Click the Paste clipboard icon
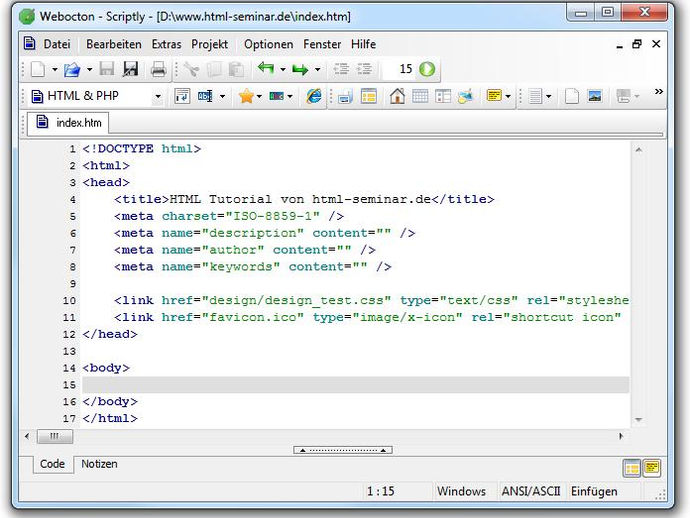Screen dimensions: 690x518 point(237,70)
